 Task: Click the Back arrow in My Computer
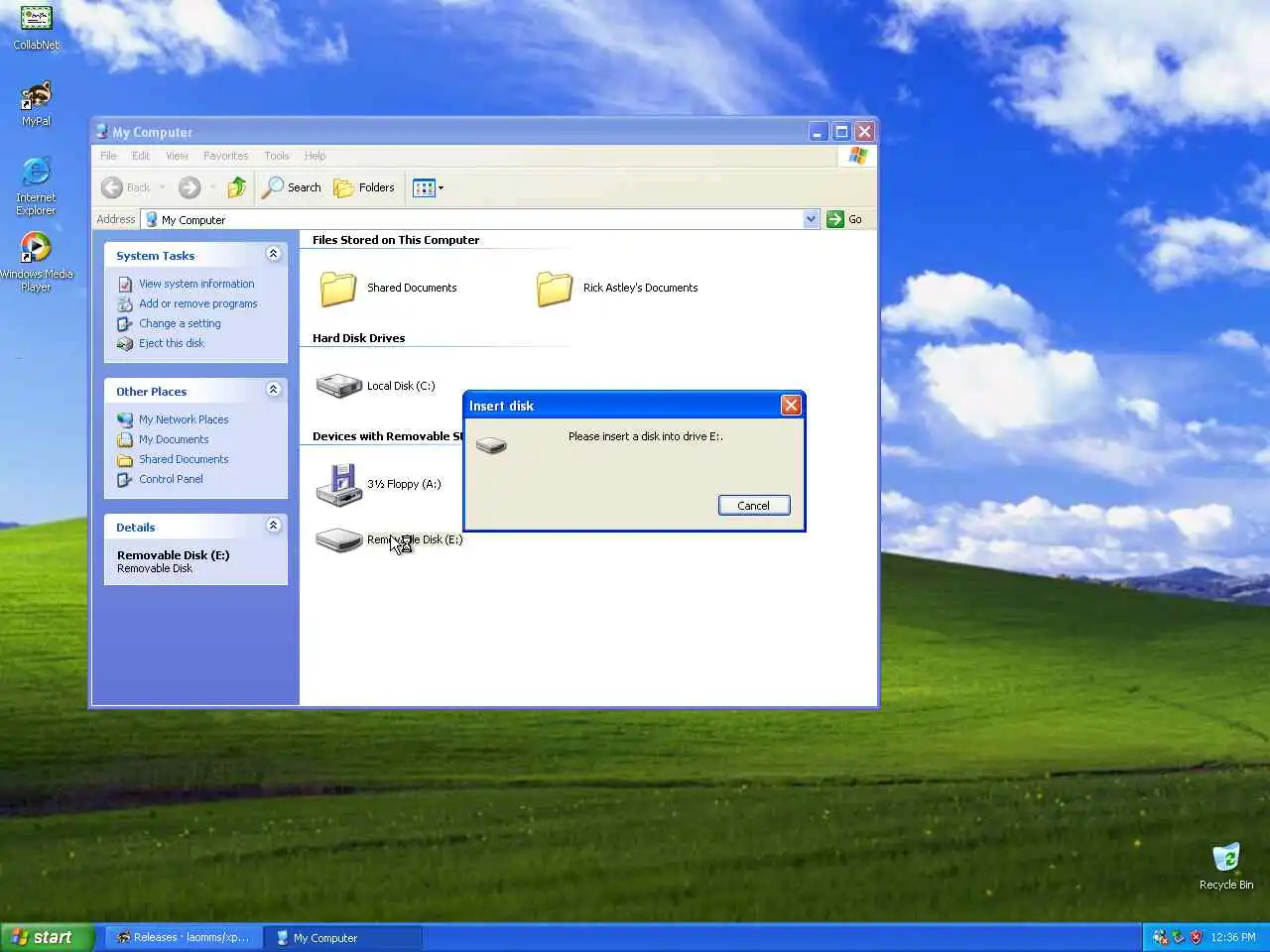click(127, 187)
